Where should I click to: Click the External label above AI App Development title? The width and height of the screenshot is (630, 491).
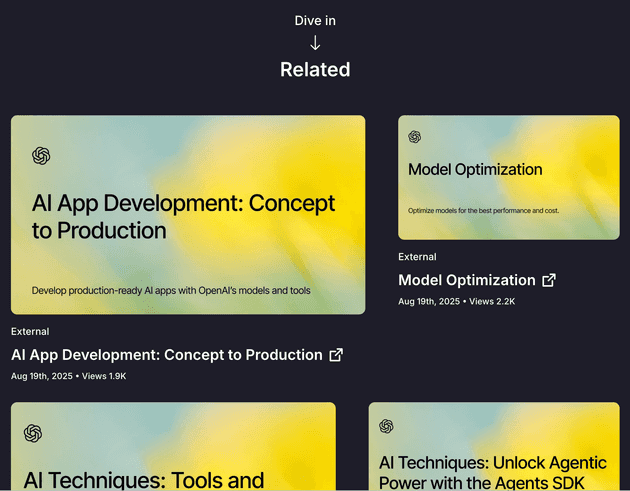coord(30,331)
